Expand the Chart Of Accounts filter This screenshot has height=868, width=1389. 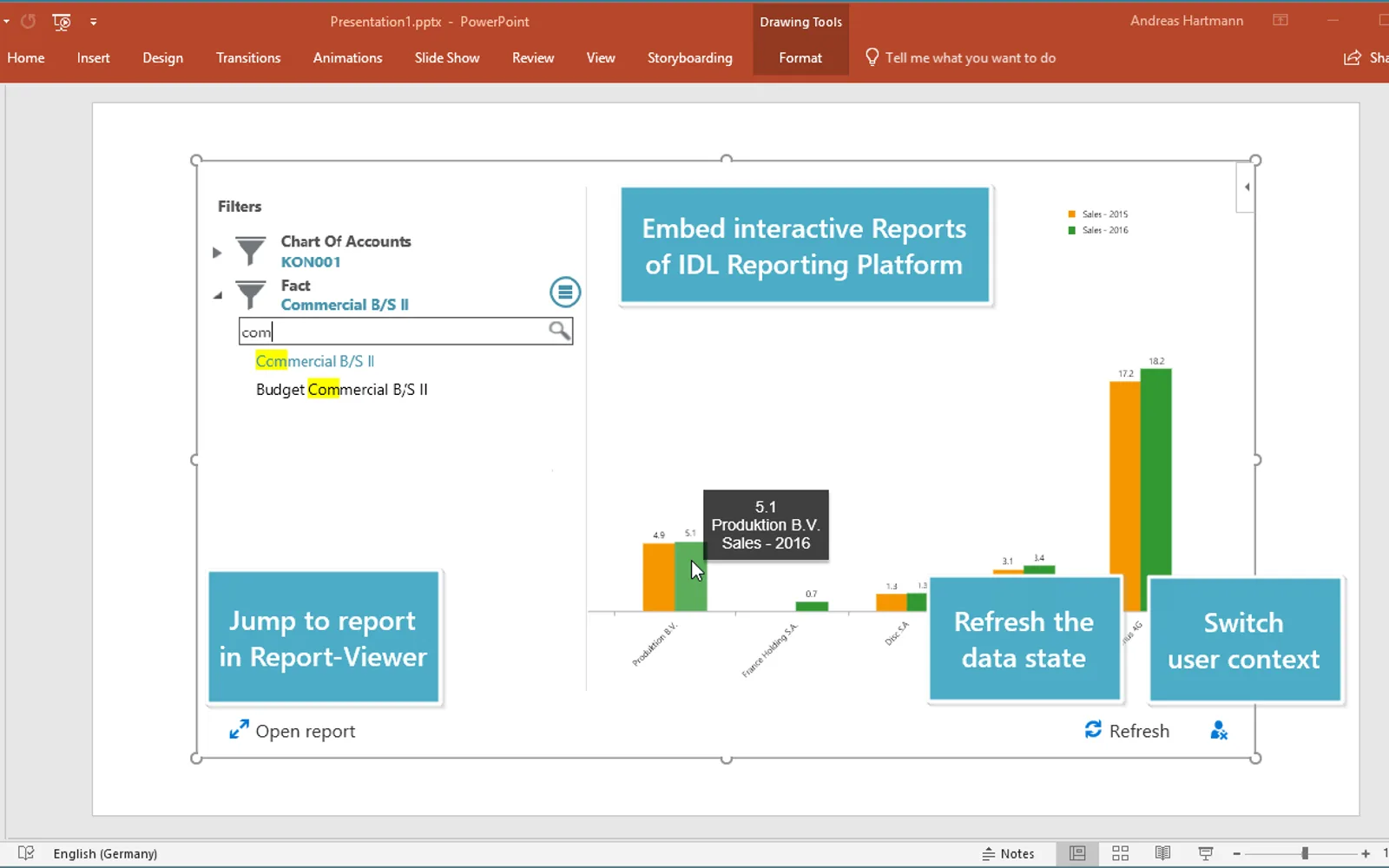tap(217, 253)
